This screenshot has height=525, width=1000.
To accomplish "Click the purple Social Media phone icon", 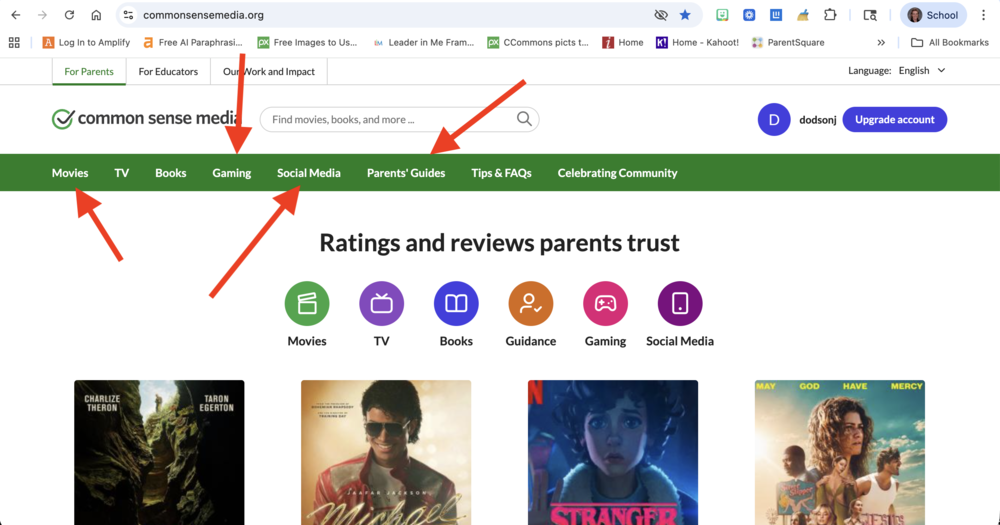I will click(x=680, y=304).
